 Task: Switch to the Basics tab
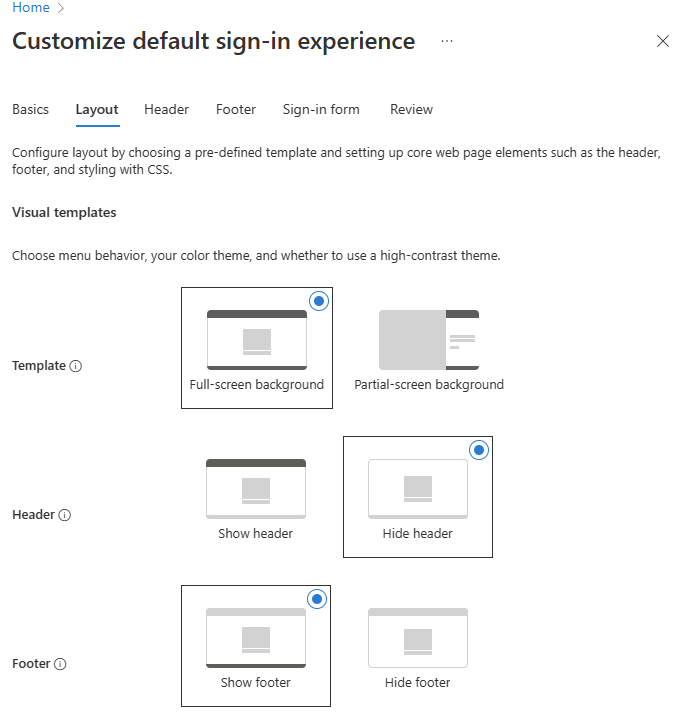[30, 109]
